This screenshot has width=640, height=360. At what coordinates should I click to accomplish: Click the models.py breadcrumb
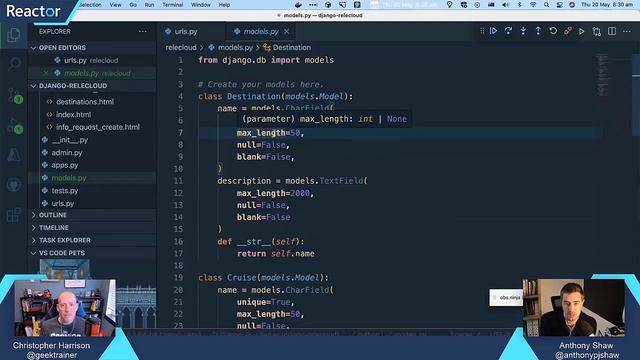coord(235,47)
